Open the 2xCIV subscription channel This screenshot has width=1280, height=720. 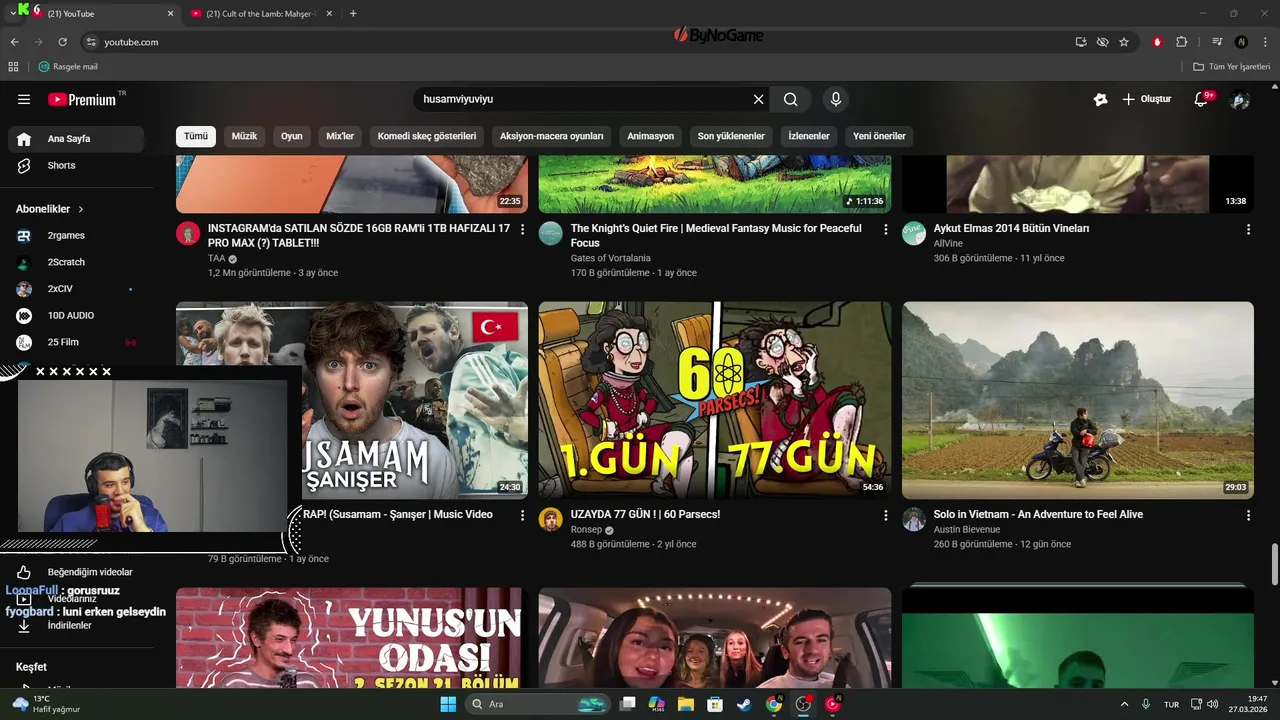76,289
